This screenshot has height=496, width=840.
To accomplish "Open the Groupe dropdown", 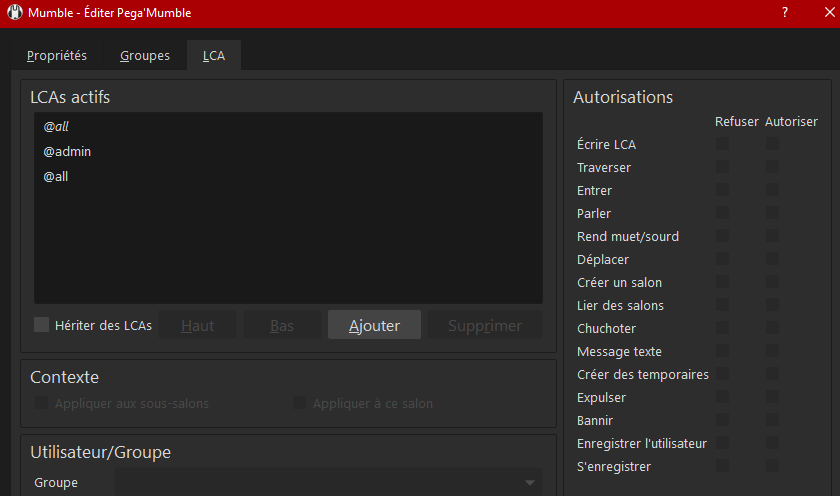I will [x=328, y=483].
